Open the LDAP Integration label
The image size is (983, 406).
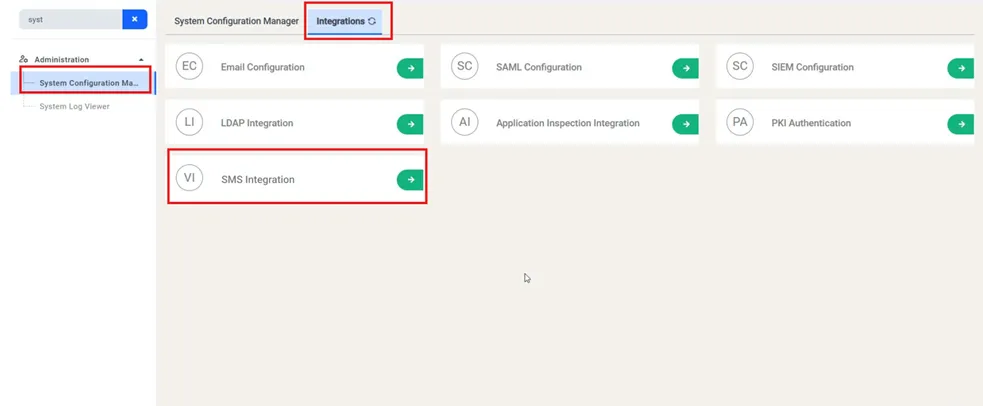[257, 123]
